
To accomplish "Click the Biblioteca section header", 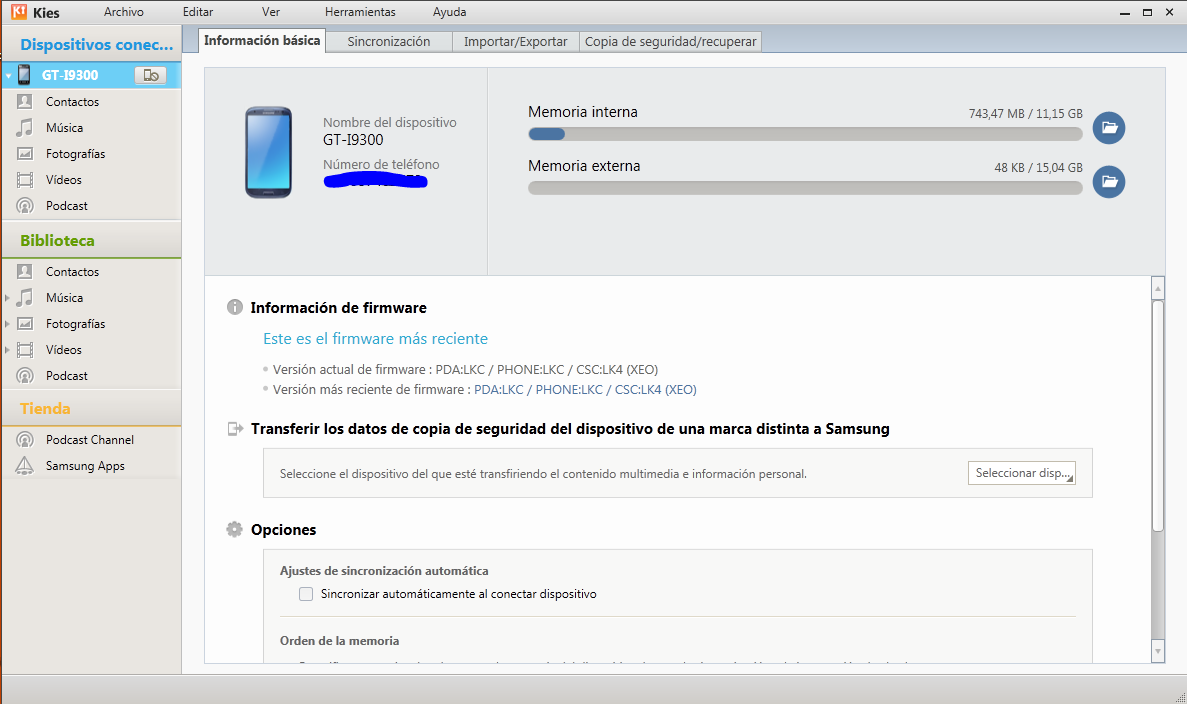I will point(92,241).
